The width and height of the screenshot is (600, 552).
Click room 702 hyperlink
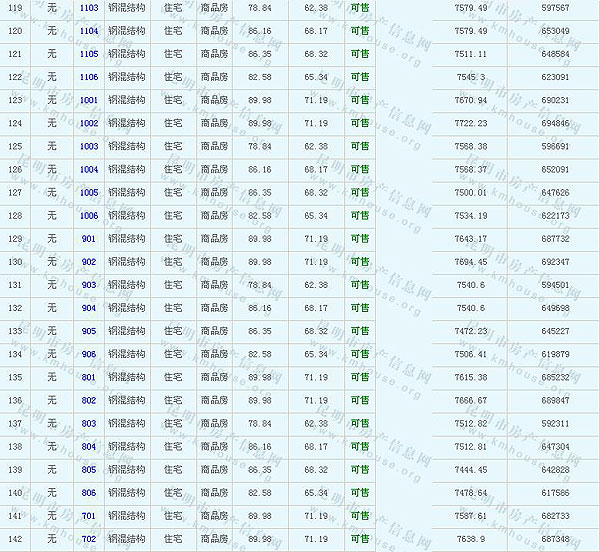click(x=89, y=539)
